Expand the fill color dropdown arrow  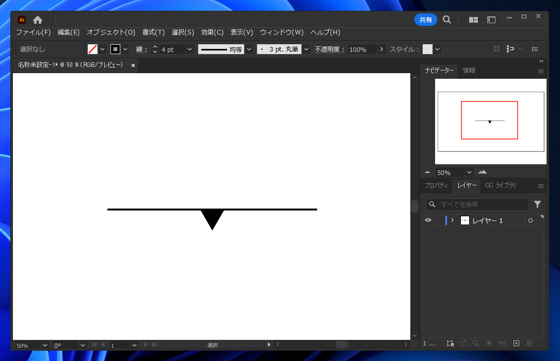pos(102,49)
